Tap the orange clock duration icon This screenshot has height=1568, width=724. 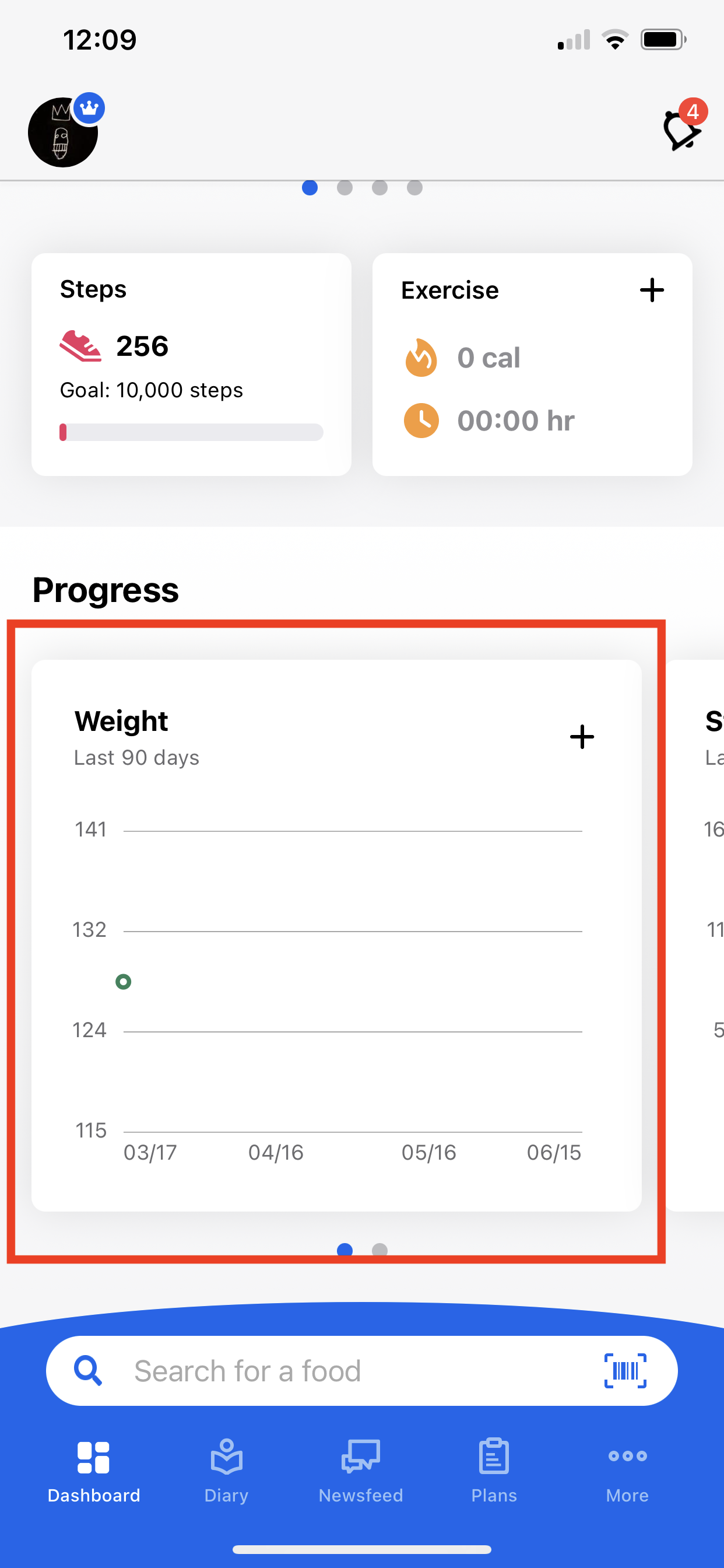pyautogui.click(x=421, y=421)
